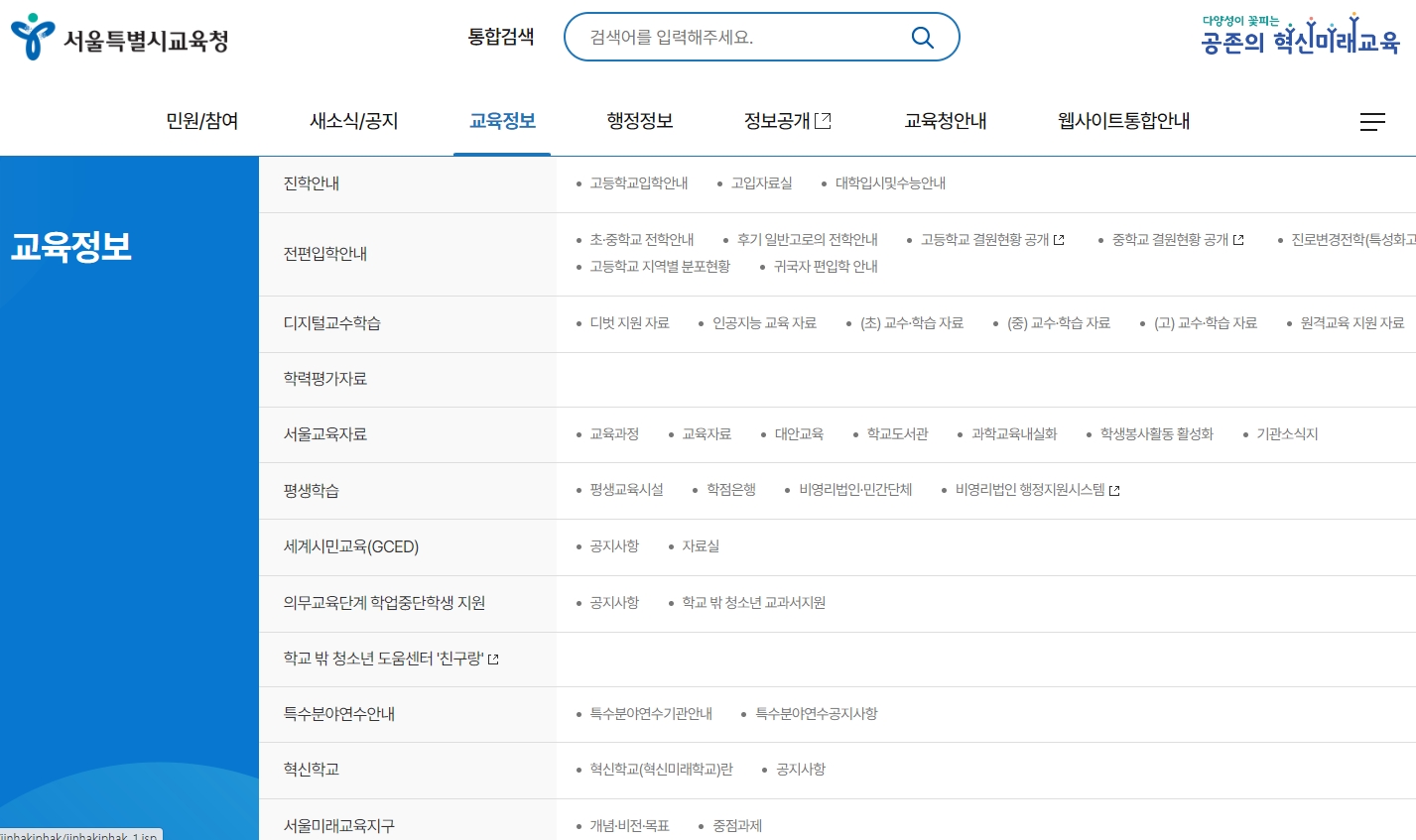The image size is (1416, 840).
Task: Select the 교육정보 menu tab
Action: [502, 121]
